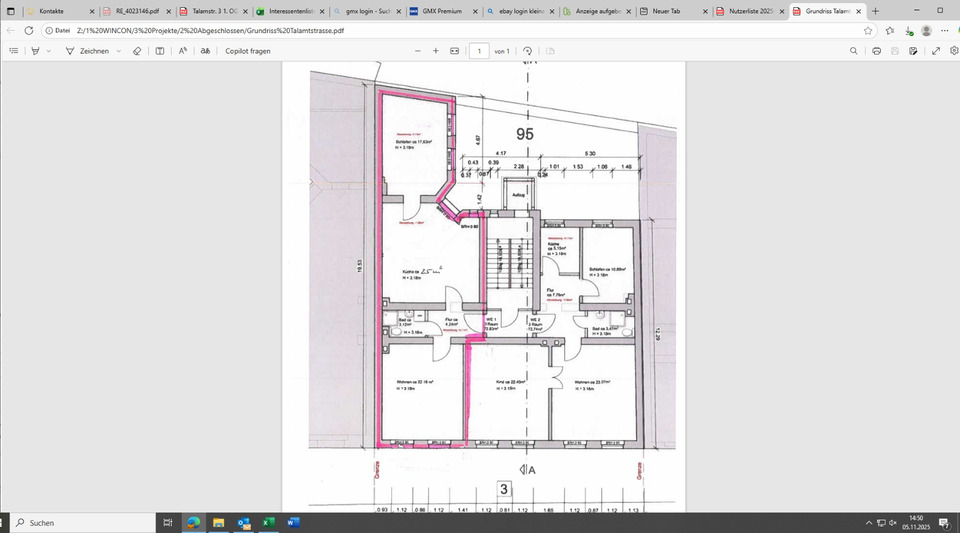Open the browser Settings and more menu
Screen dimensions: 960x533
point(945,30)
